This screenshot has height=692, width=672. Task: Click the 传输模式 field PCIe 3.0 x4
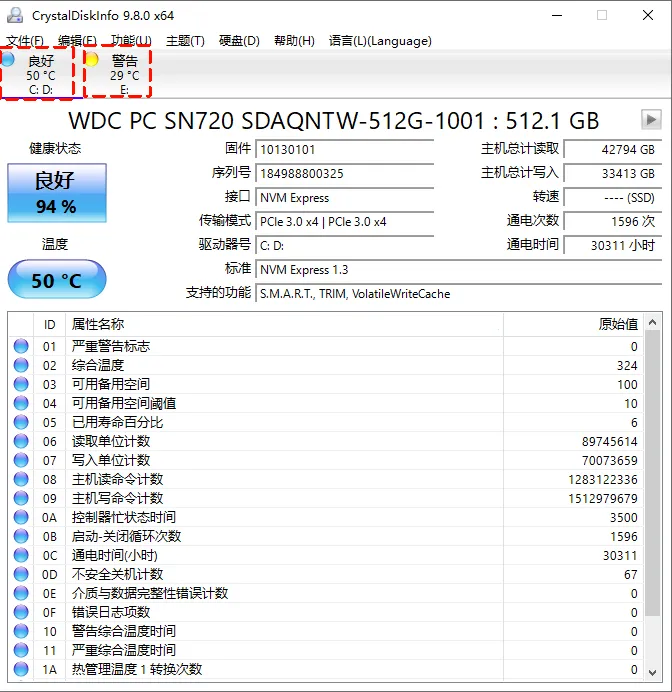345,222
